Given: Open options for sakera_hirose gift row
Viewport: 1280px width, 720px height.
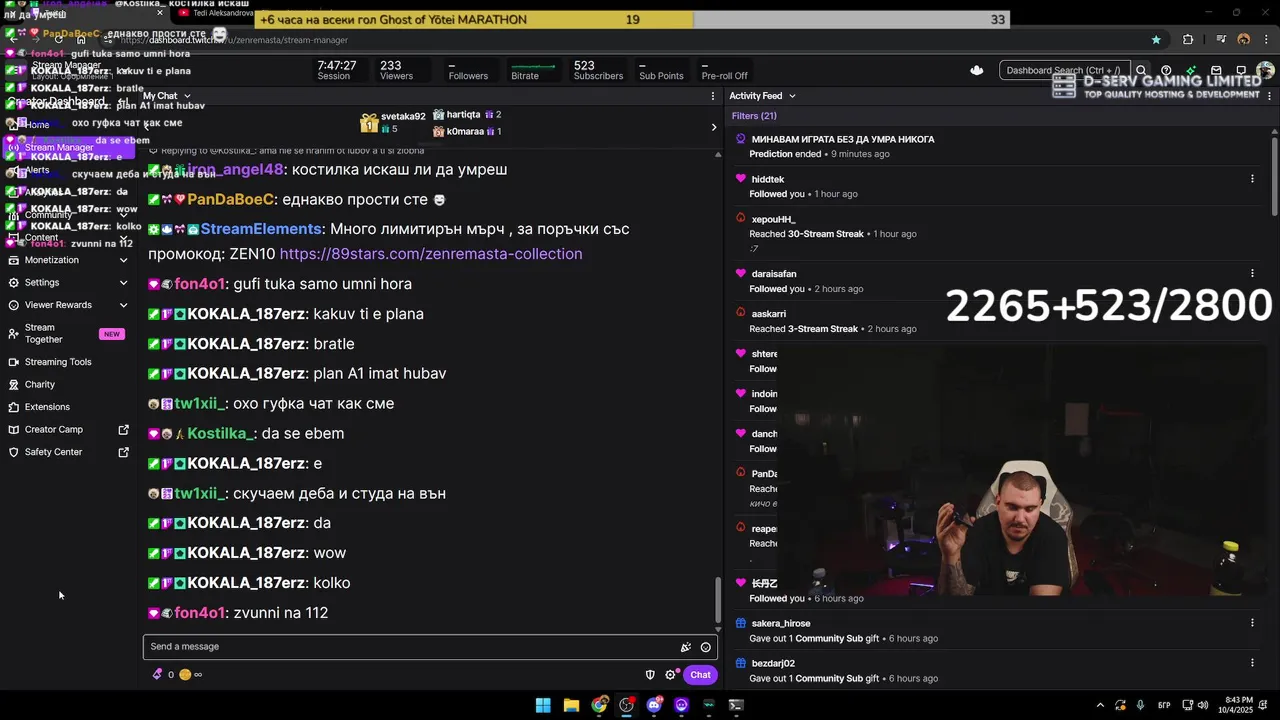Looking at the screenshot, I should [x=1252, y=623].
